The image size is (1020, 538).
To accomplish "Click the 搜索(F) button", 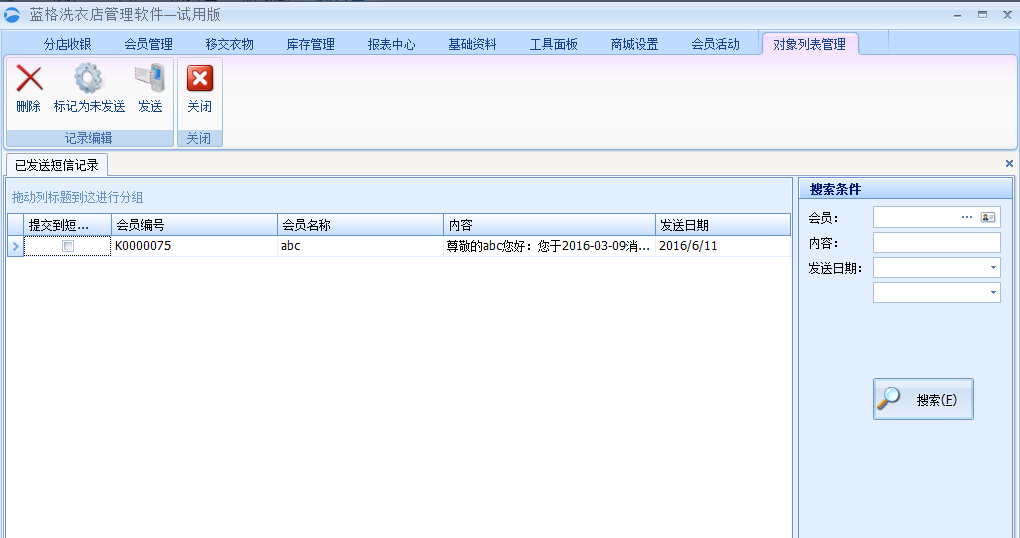I will 923,399.
